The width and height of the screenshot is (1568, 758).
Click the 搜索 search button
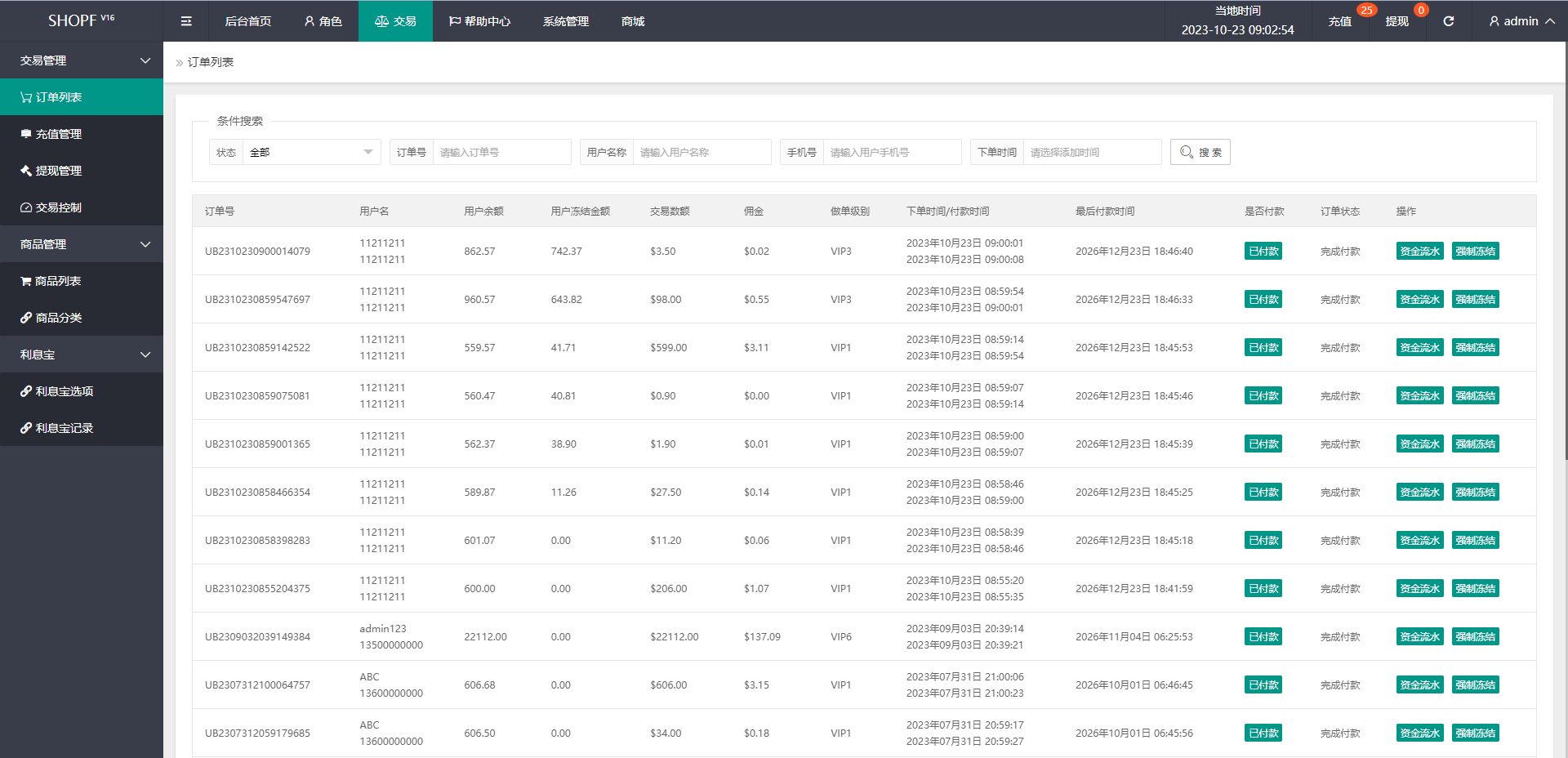[1200, 152]
